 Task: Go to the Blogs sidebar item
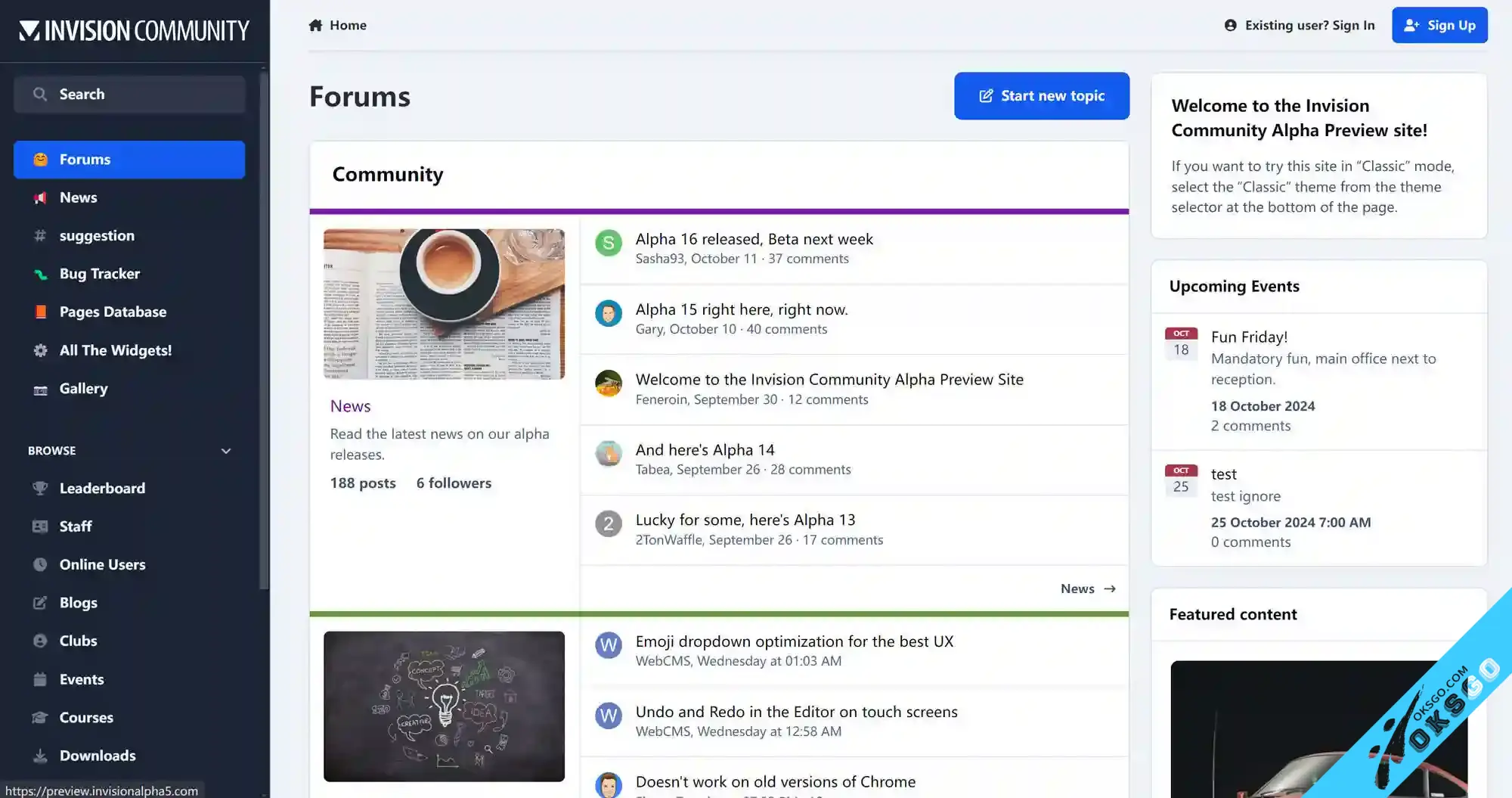[x=78, y=603]
